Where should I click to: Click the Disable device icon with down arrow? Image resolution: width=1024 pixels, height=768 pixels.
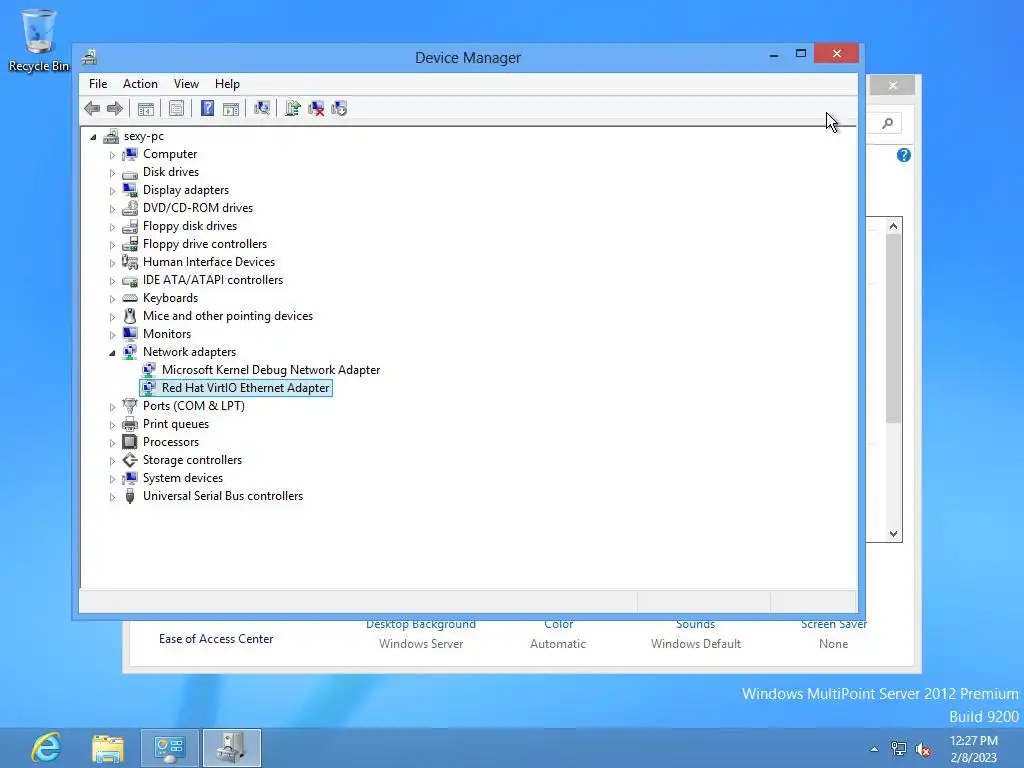(339, 108)
